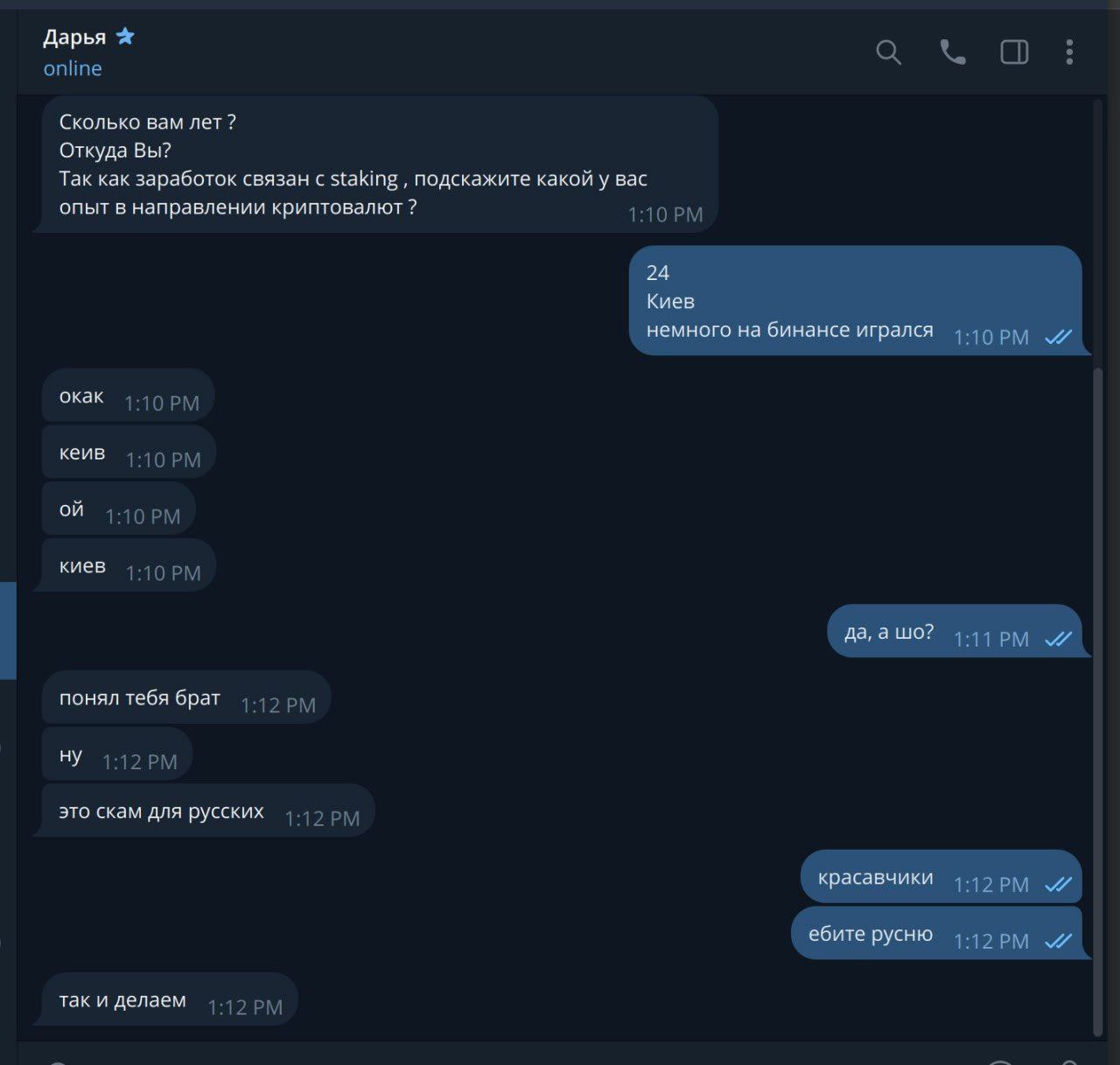Click read checkmarks on the 1:11 PM message
This screenshot has width=1120, height=1065.
pyautogui.click(x=1058, y=639)
